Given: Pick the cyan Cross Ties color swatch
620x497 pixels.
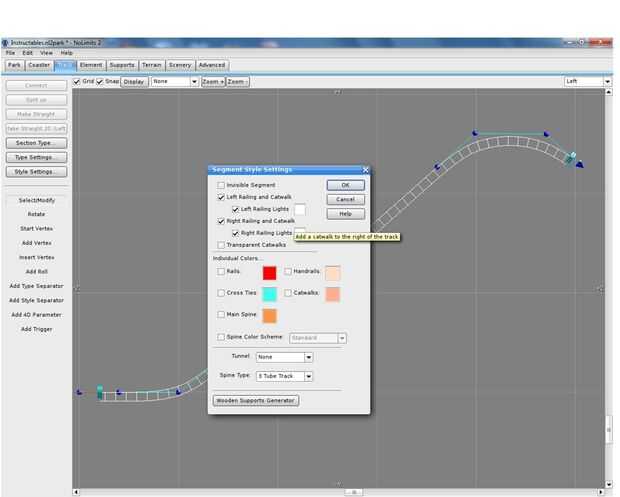Looking at the screenshot, I should [x=270, y=295].
